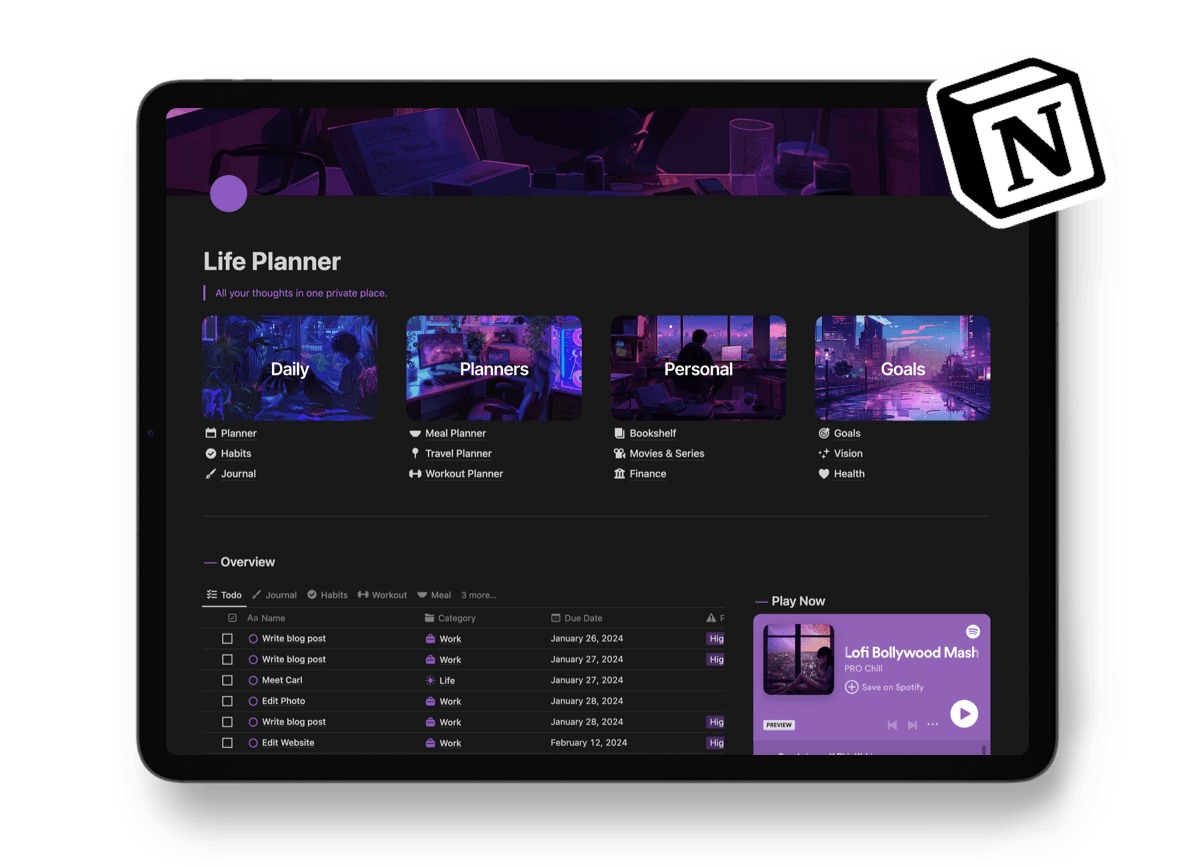Screen dimensions: 1190x867
Task: Play the Lofi Bollywood track
Action: 964,714
